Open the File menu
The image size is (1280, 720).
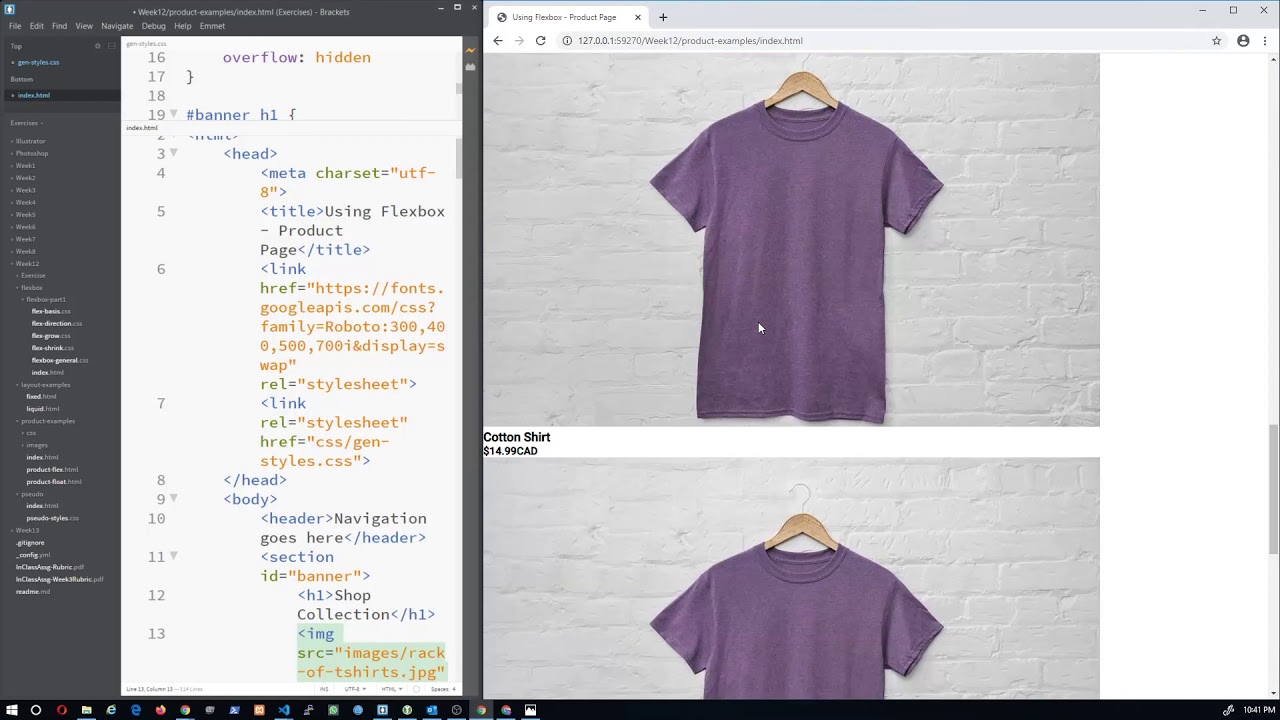(x=15, y=26)
